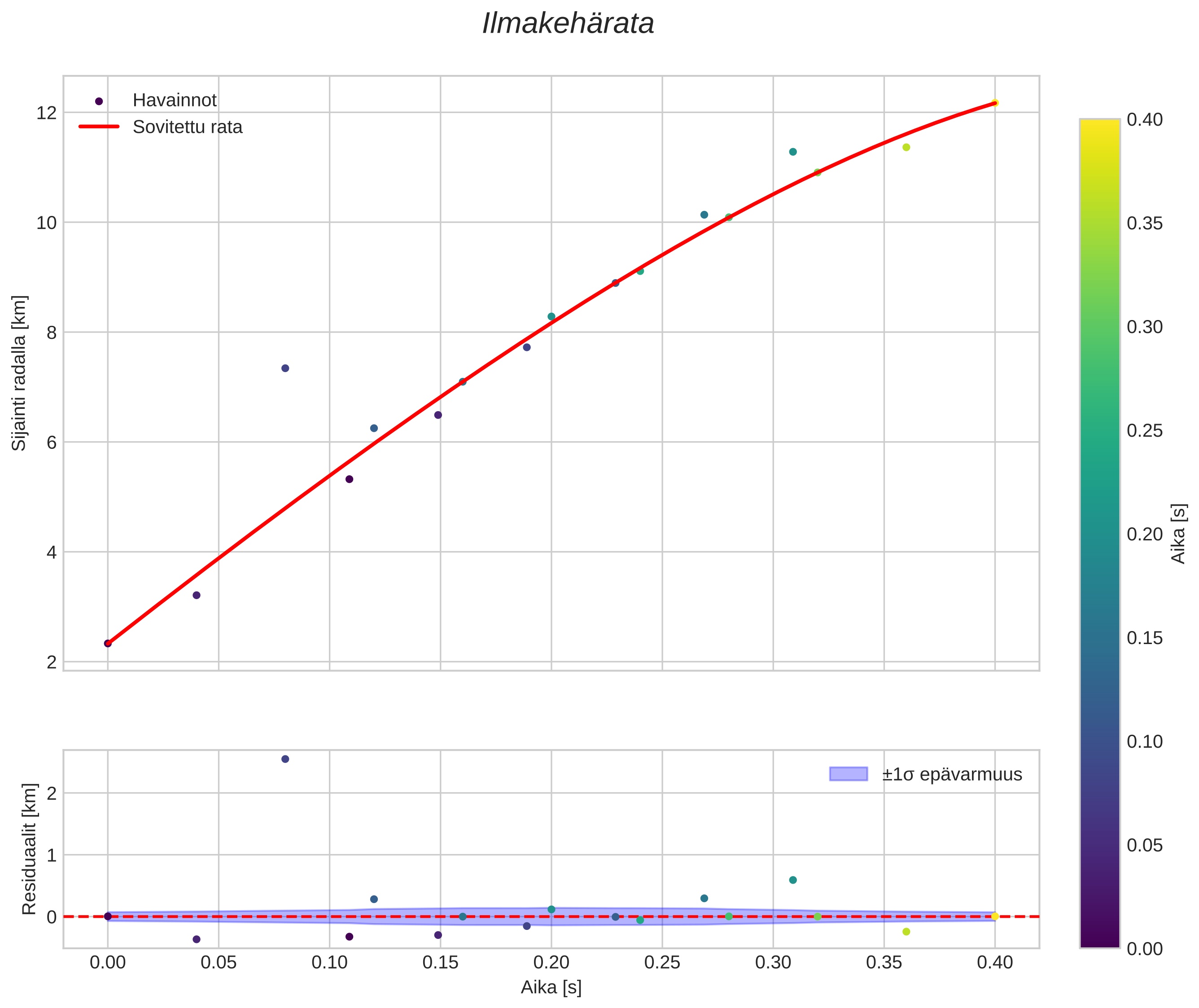Click the Aika [s] x-axis label below the chart
This screenshot has width=1199, height=1008.
coord(551,987)
